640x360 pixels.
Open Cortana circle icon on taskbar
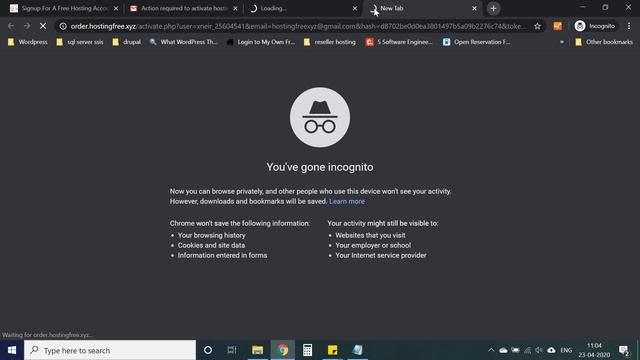tap(208, 350)
